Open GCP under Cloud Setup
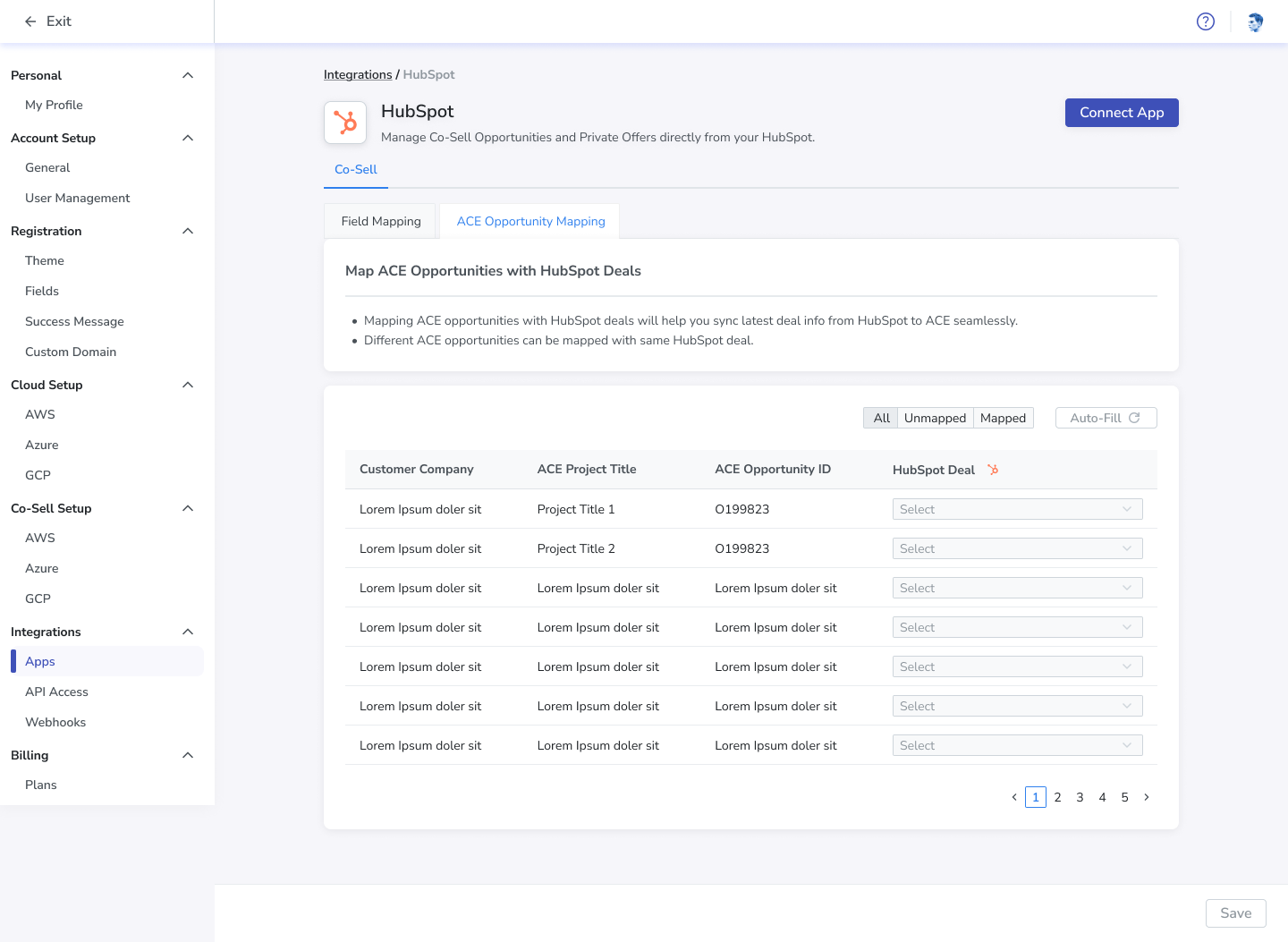 coord(38,475)
